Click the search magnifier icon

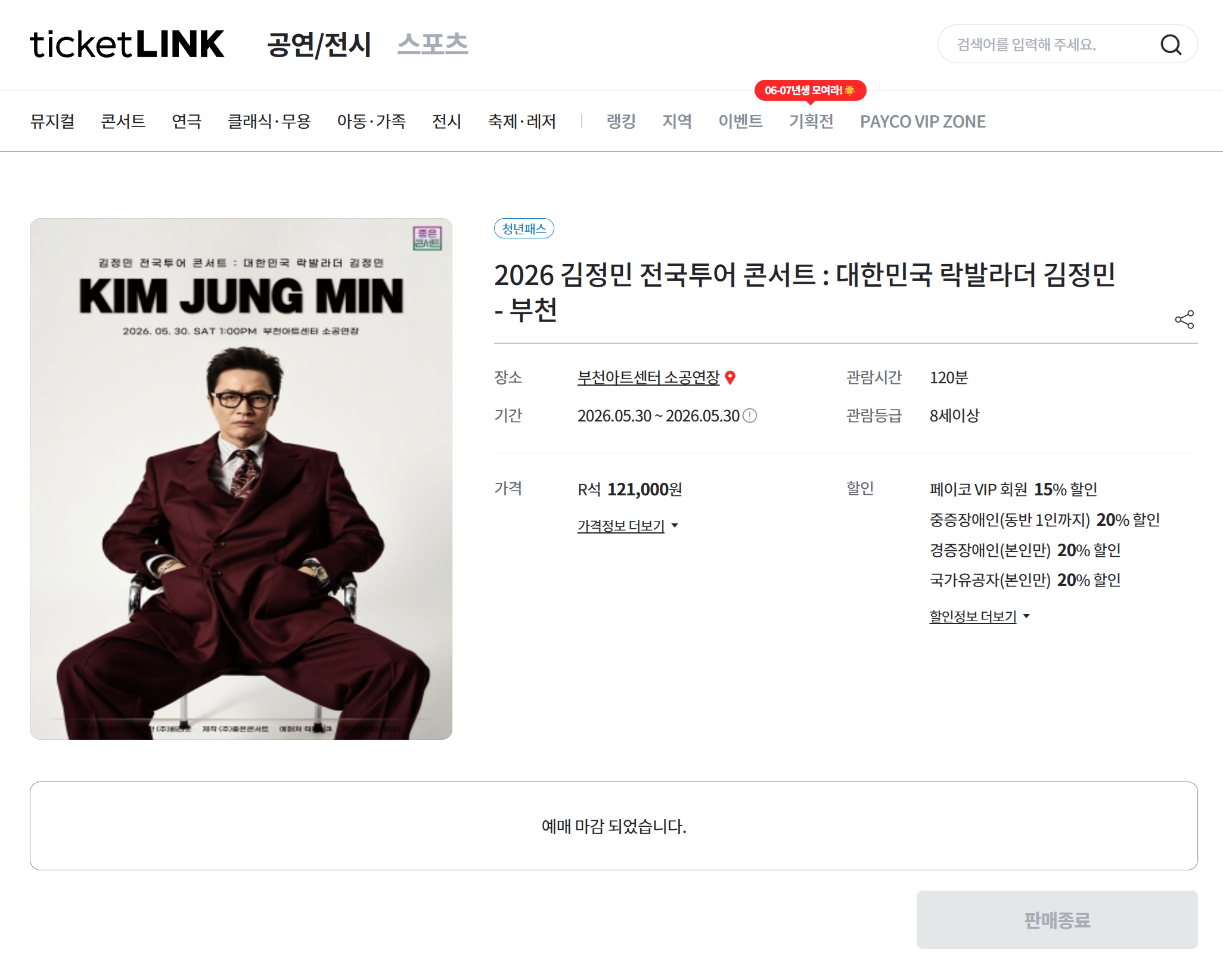point(1171,45)
